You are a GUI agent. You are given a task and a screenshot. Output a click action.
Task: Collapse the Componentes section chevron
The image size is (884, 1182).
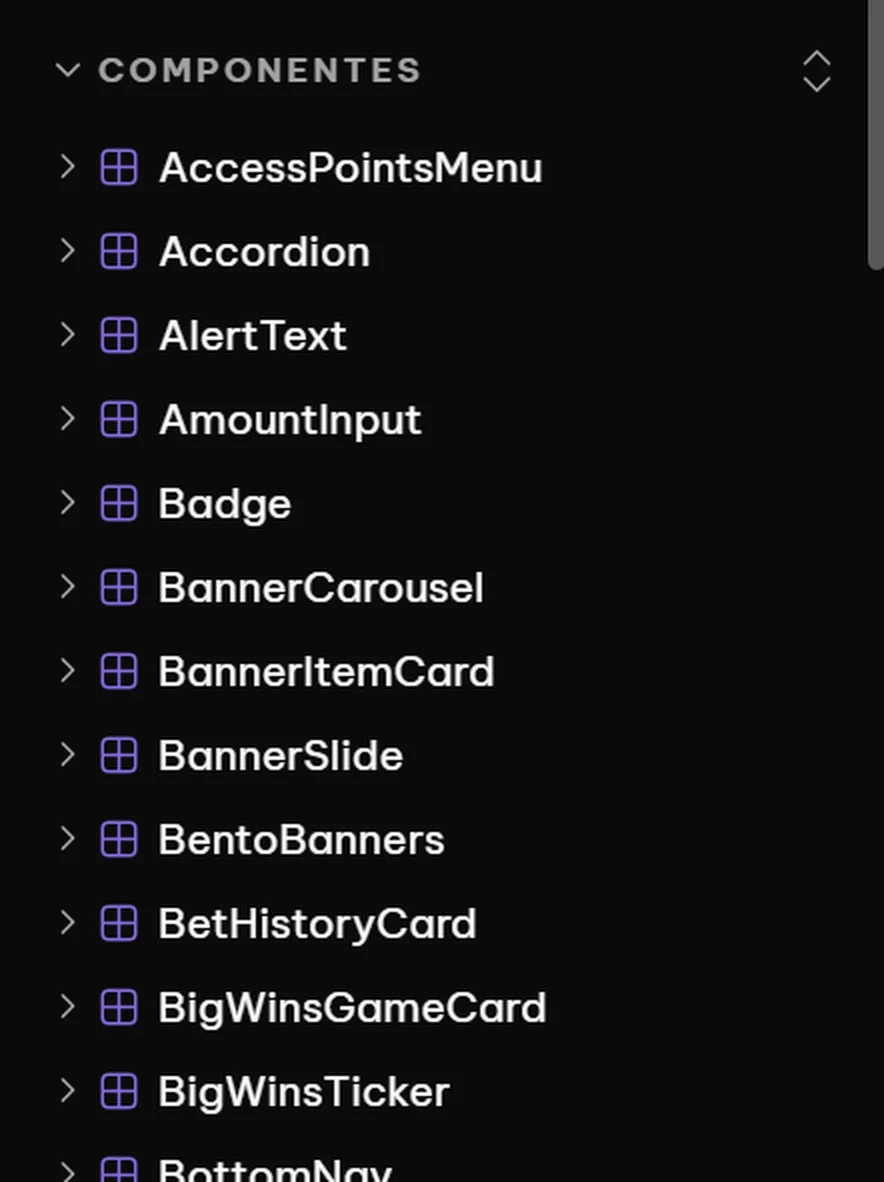[x=68, y=71]
